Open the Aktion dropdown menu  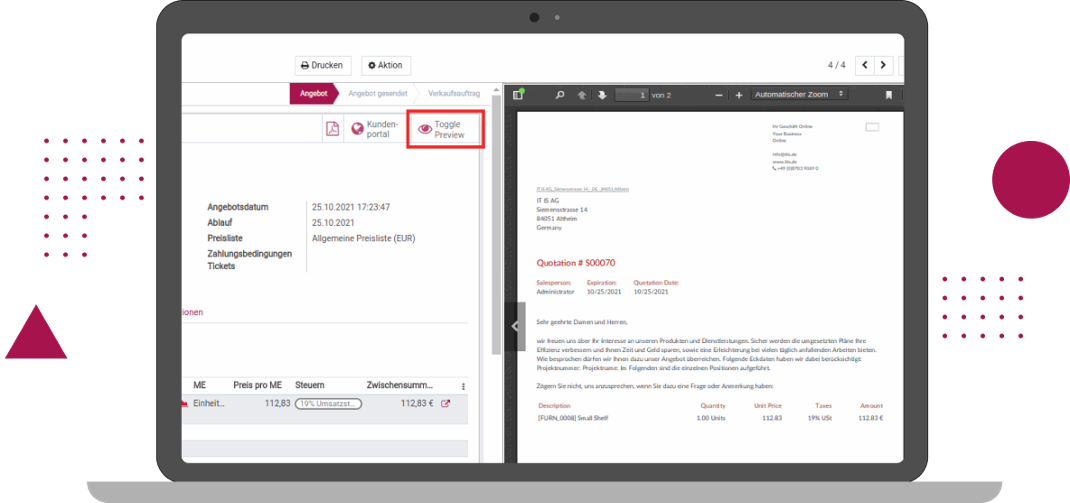(x=385, y=65)
